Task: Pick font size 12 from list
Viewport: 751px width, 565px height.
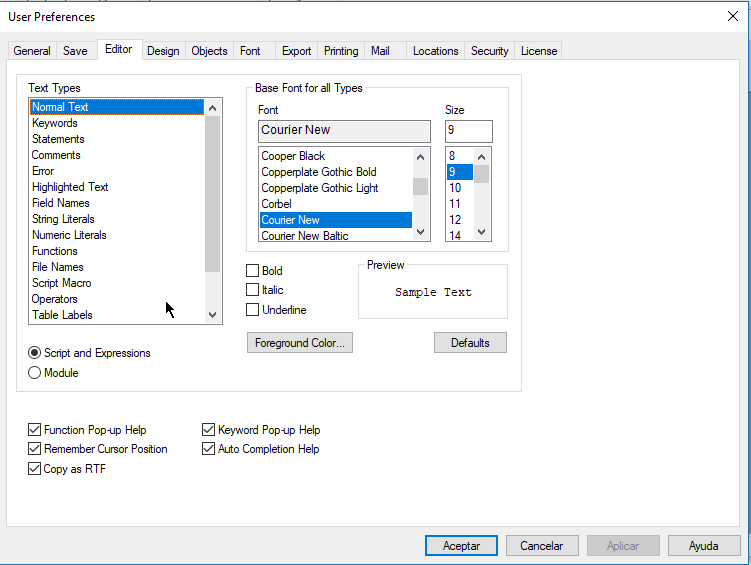Action: pyautogui.click(x=455, y=220)
